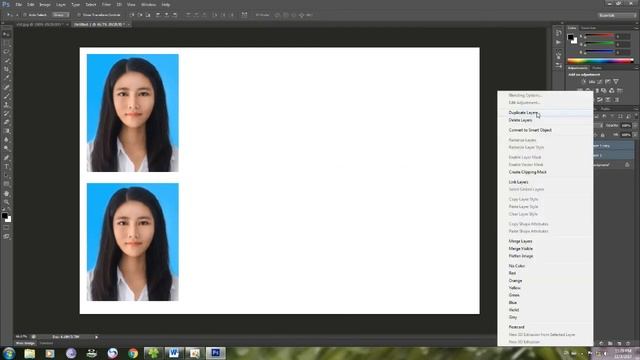Pick a color from spectrum ramp
The width and height of the screenshot is (640, 360).
600,61
